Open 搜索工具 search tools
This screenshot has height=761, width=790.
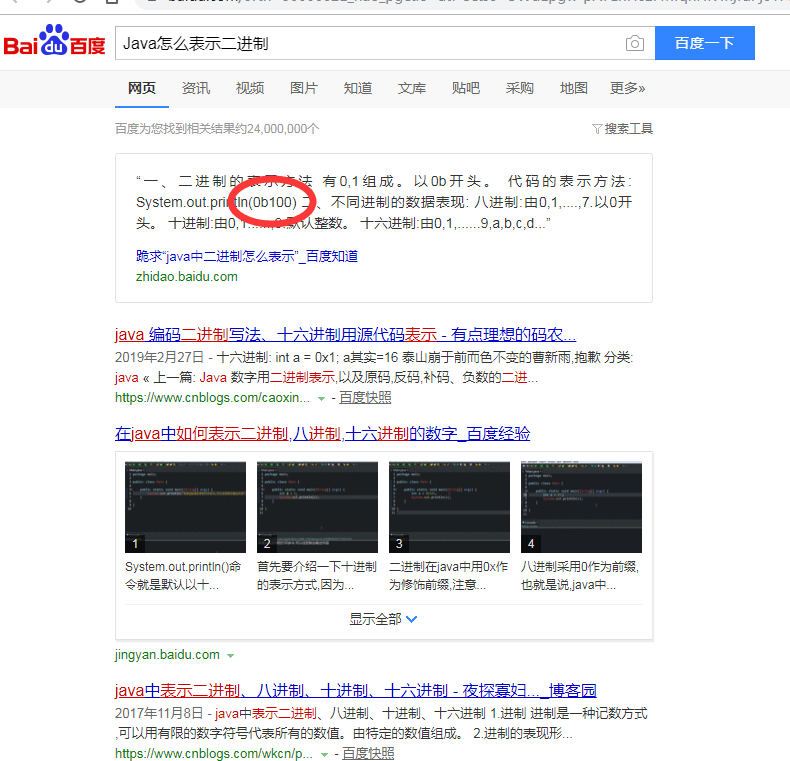coord(628,129)
